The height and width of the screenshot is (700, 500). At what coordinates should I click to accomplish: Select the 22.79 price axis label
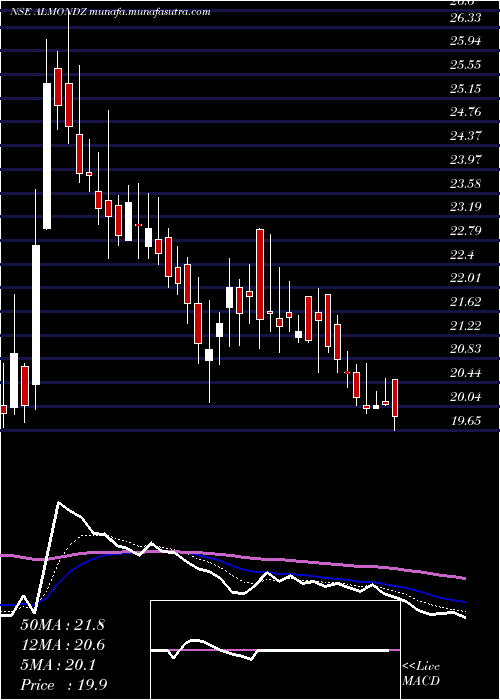click(465, 230)
